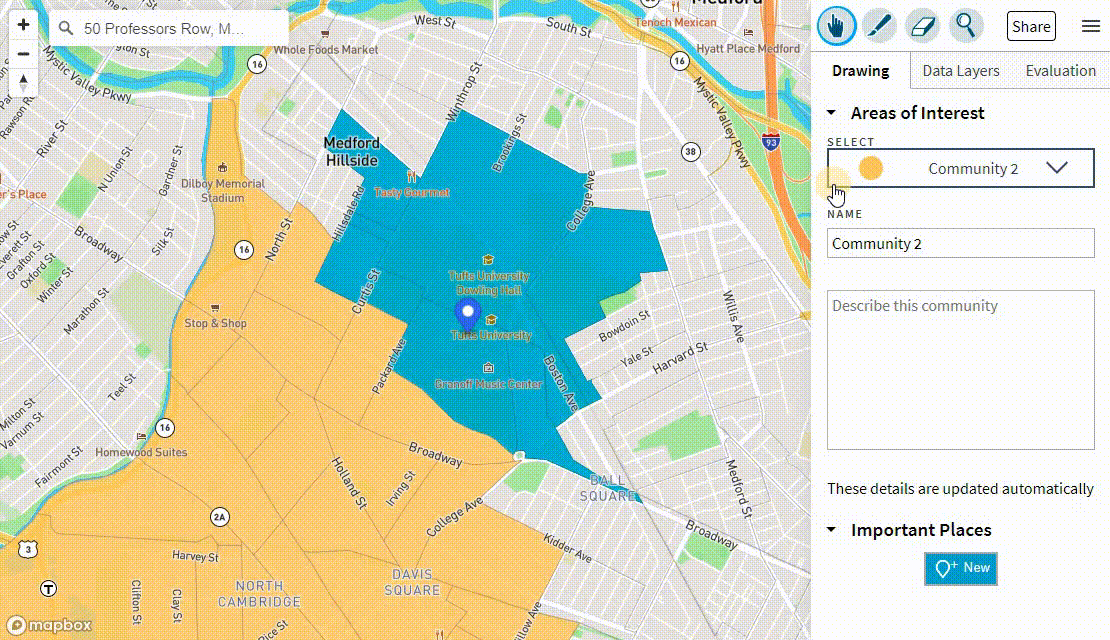
Task: Open the Drawing tab
Action: 860,71
